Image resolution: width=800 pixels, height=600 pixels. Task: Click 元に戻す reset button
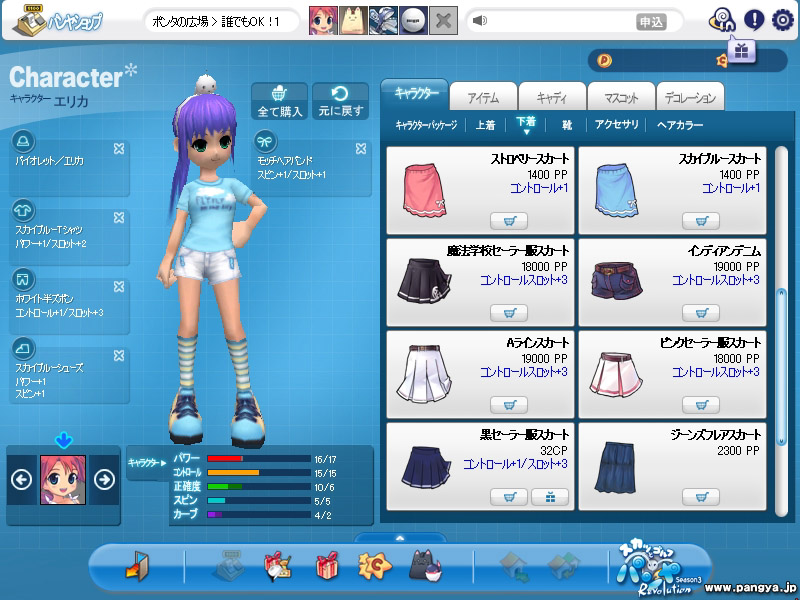340,102
